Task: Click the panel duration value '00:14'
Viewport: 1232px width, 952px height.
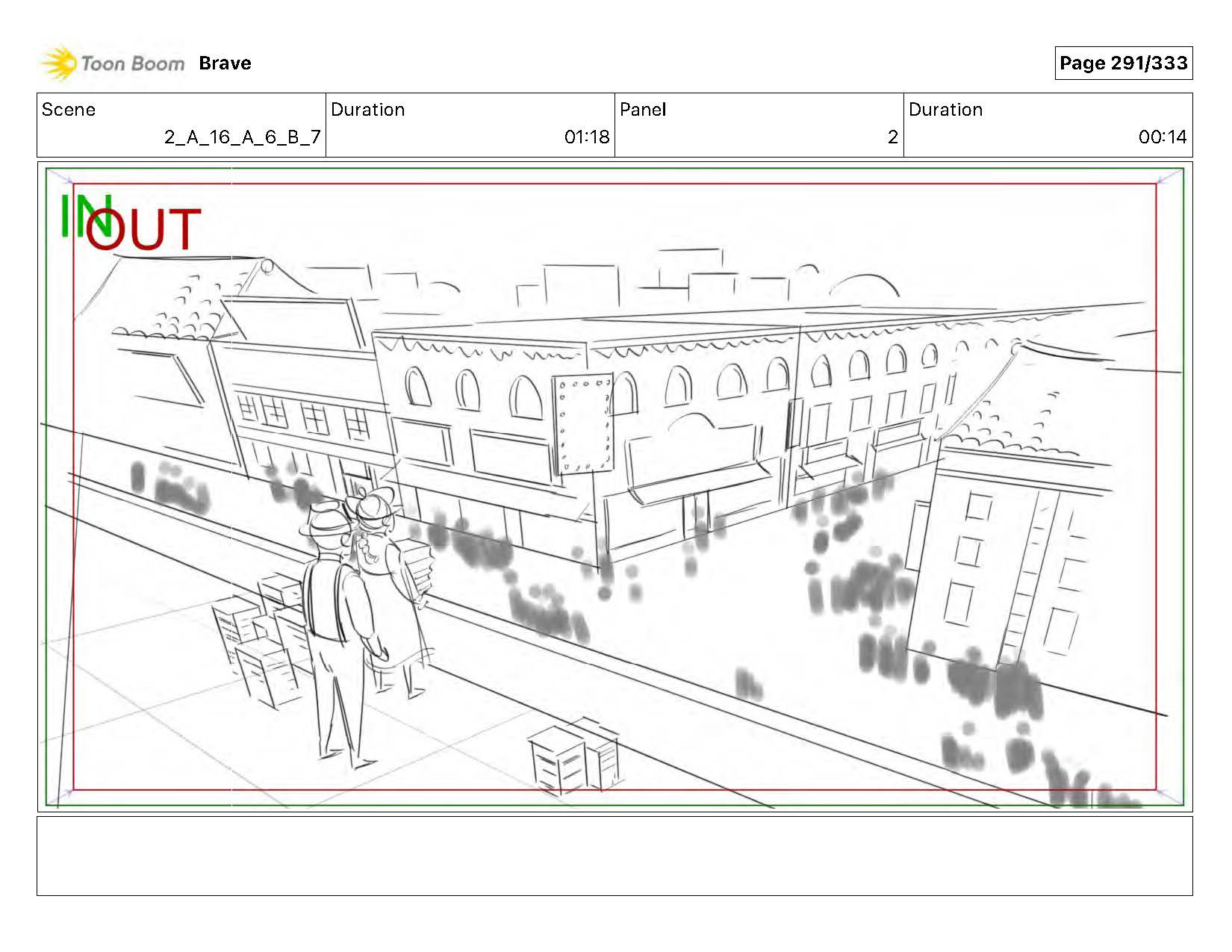Action: tap(1163, 137)
